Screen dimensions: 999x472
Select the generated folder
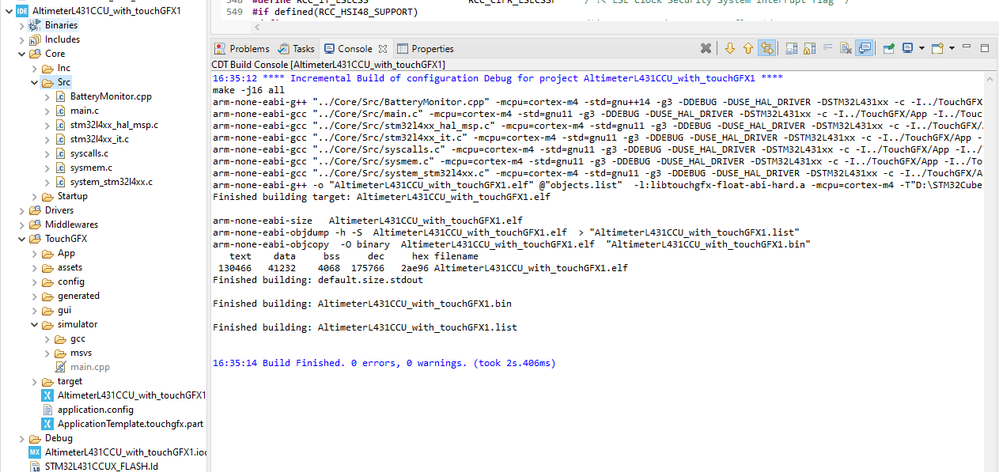(x=70, y=296)
